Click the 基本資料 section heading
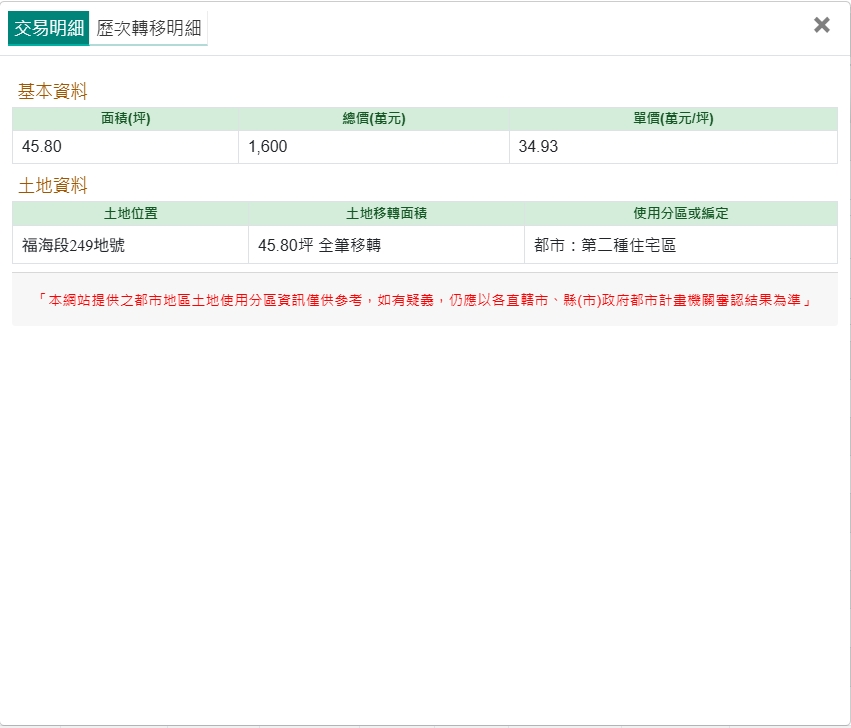 (52, 91)
